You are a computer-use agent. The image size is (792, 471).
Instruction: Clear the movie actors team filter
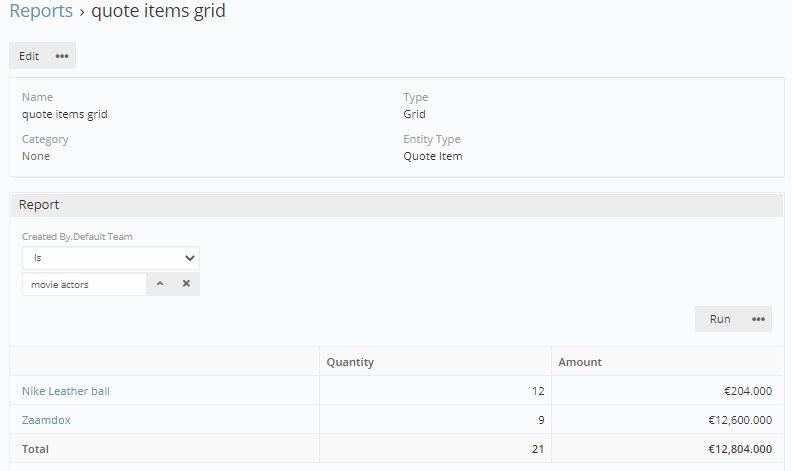[x=186, y=284]
